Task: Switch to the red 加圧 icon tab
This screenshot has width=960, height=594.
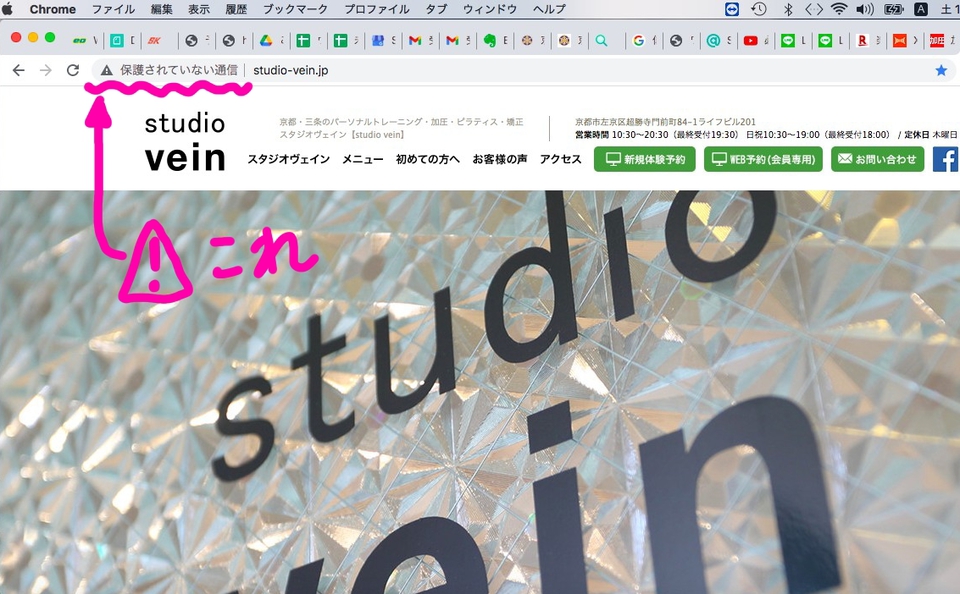Action: coord(937,40)
